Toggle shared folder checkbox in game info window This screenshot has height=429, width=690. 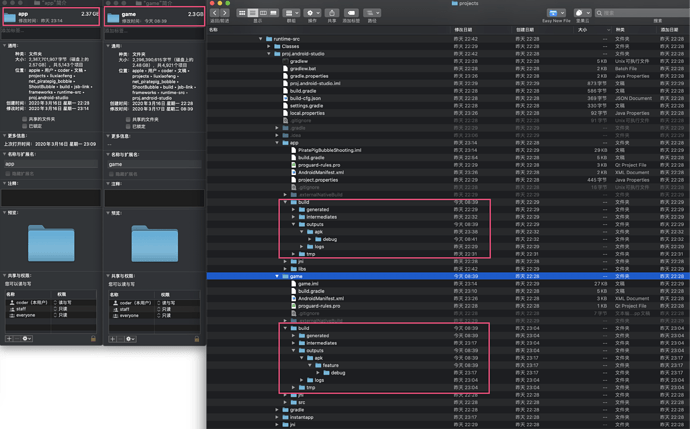128,119
